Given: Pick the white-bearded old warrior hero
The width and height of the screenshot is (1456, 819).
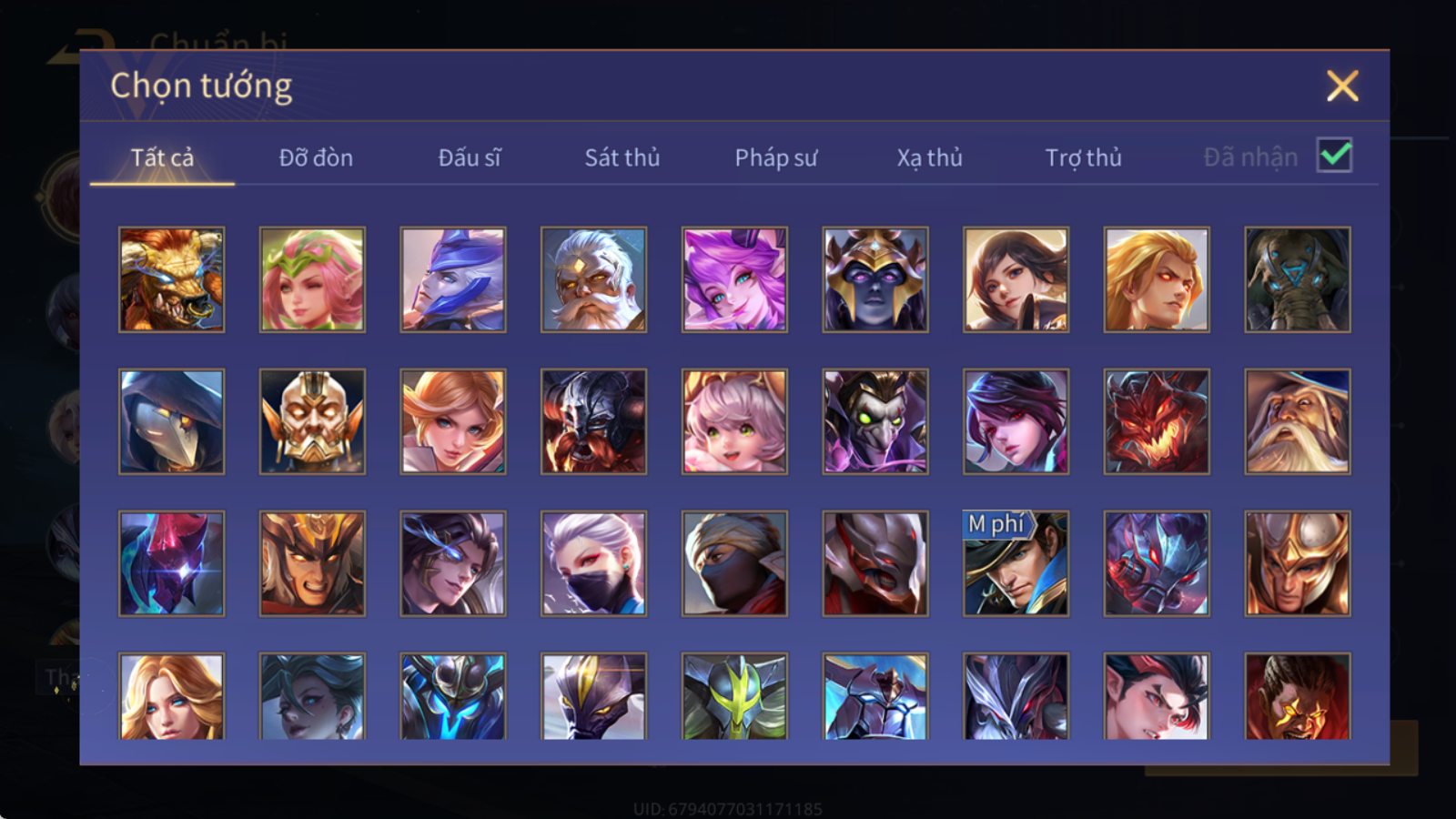Looking at the screenshot, I should (593, 279).
